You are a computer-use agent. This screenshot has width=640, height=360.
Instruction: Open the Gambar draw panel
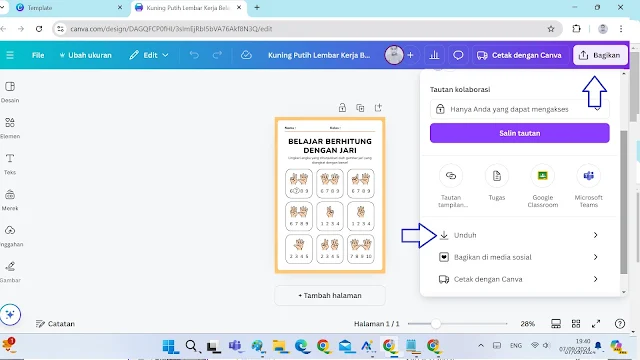[x=10, y=271]
